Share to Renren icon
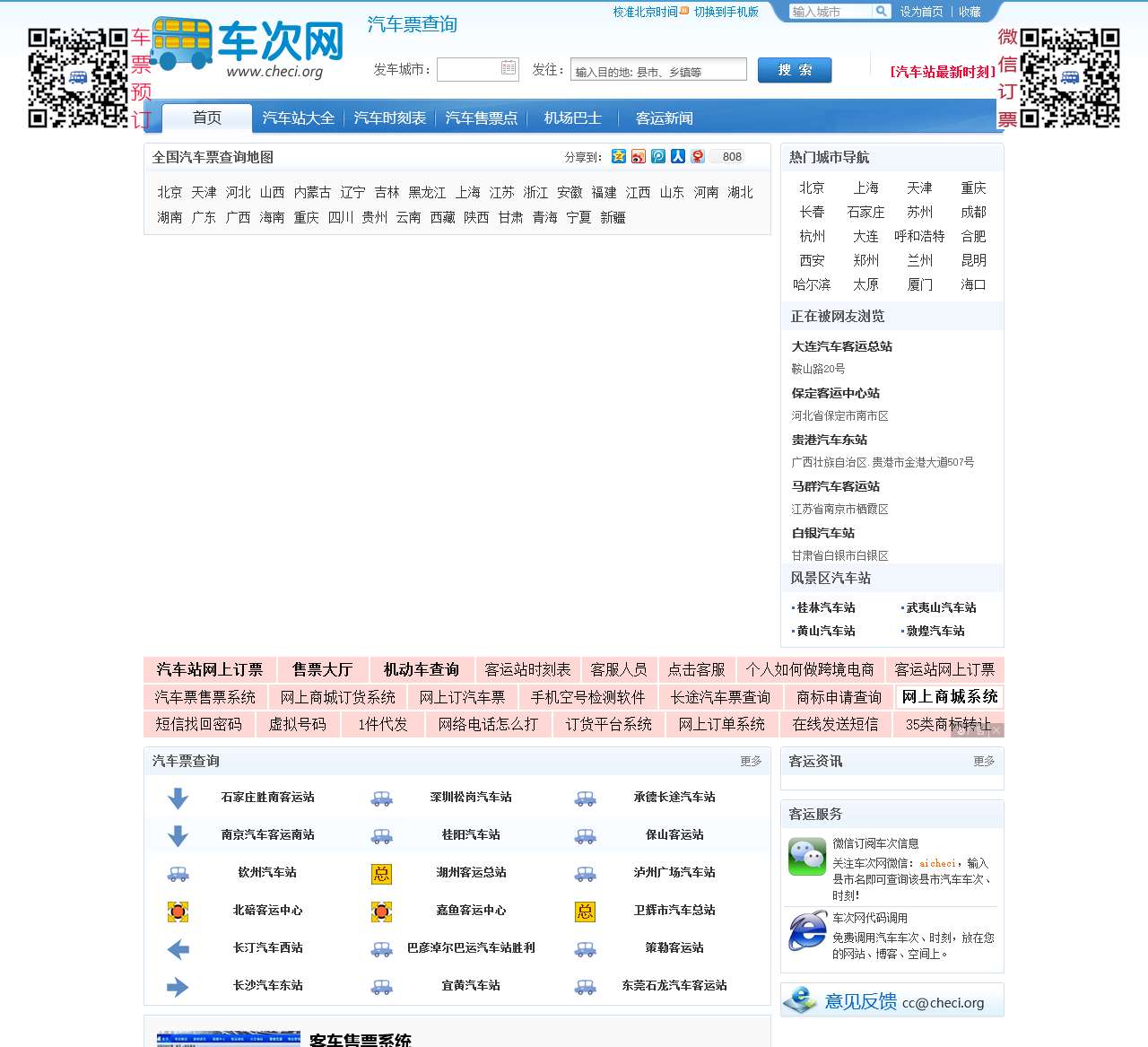The width and height of the screenshot is (1148, 1047). point(678,156)
